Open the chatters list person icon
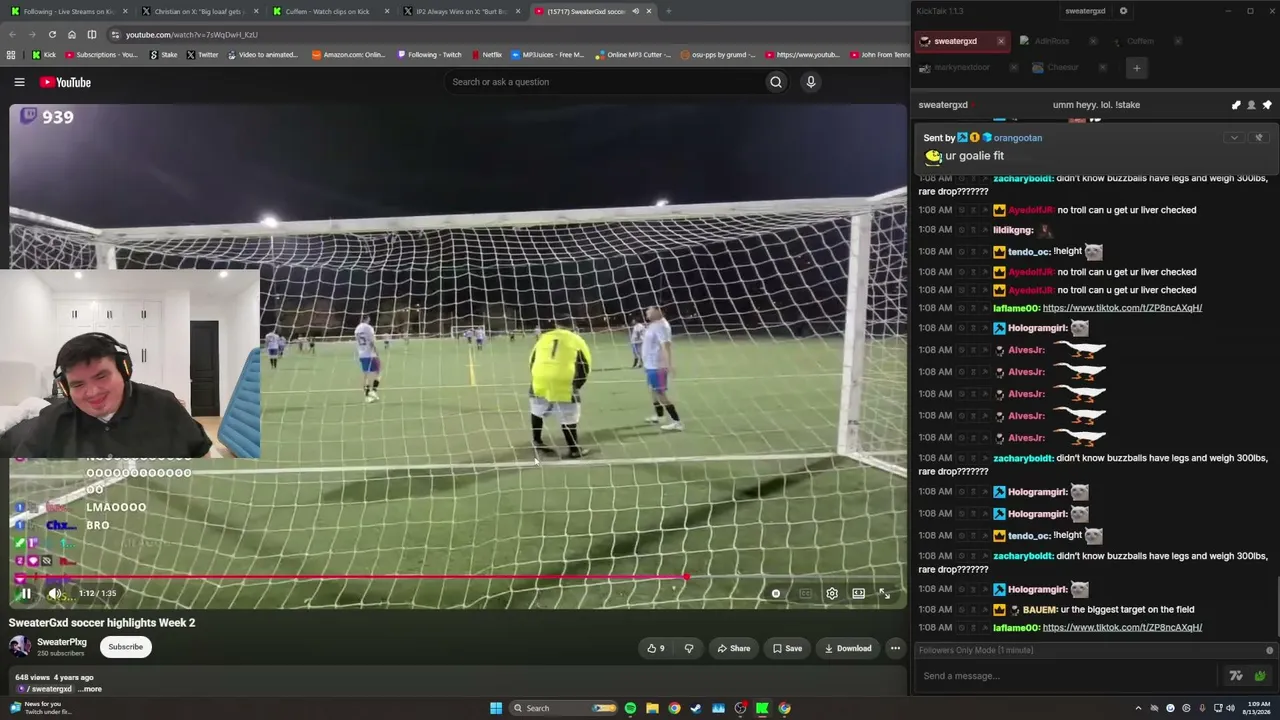The image size is (1280, 720). pyautogui.click(x=1251, y=105)
